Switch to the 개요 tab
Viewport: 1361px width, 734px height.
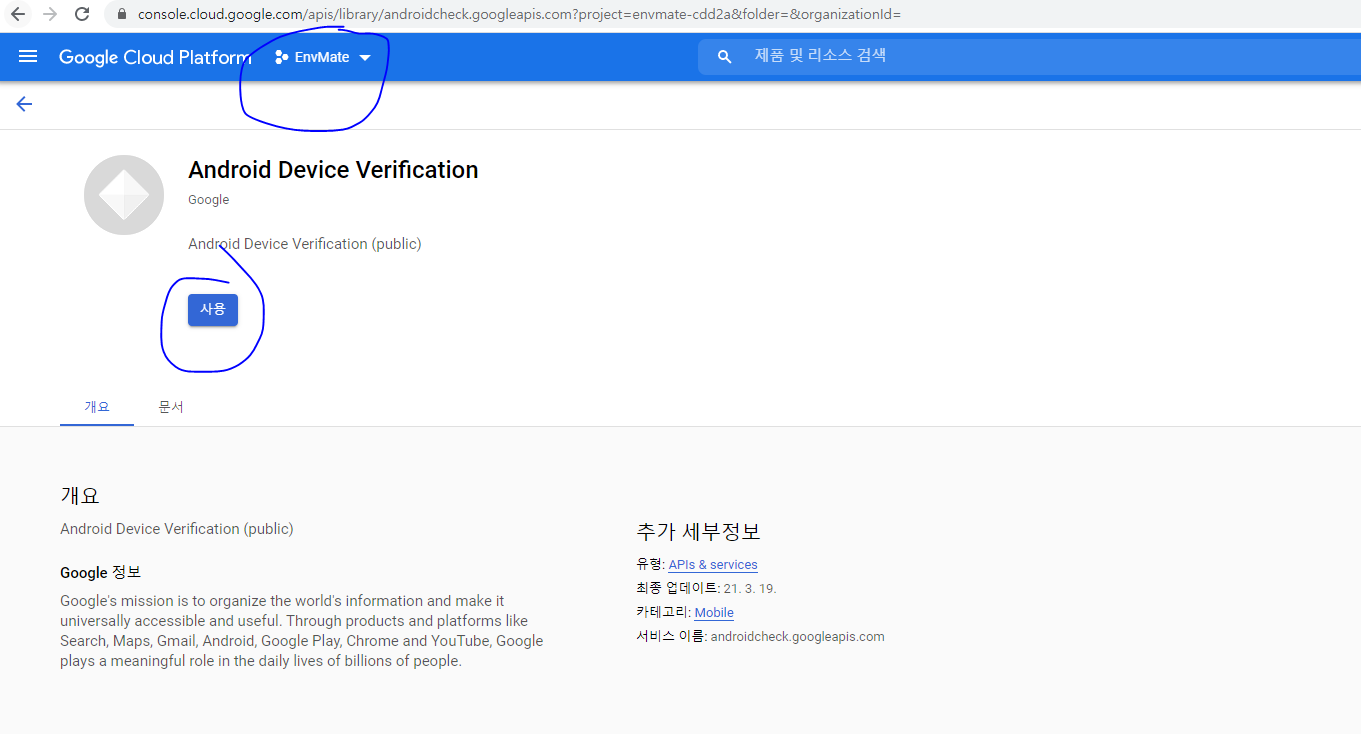click(x=97, y=407)
